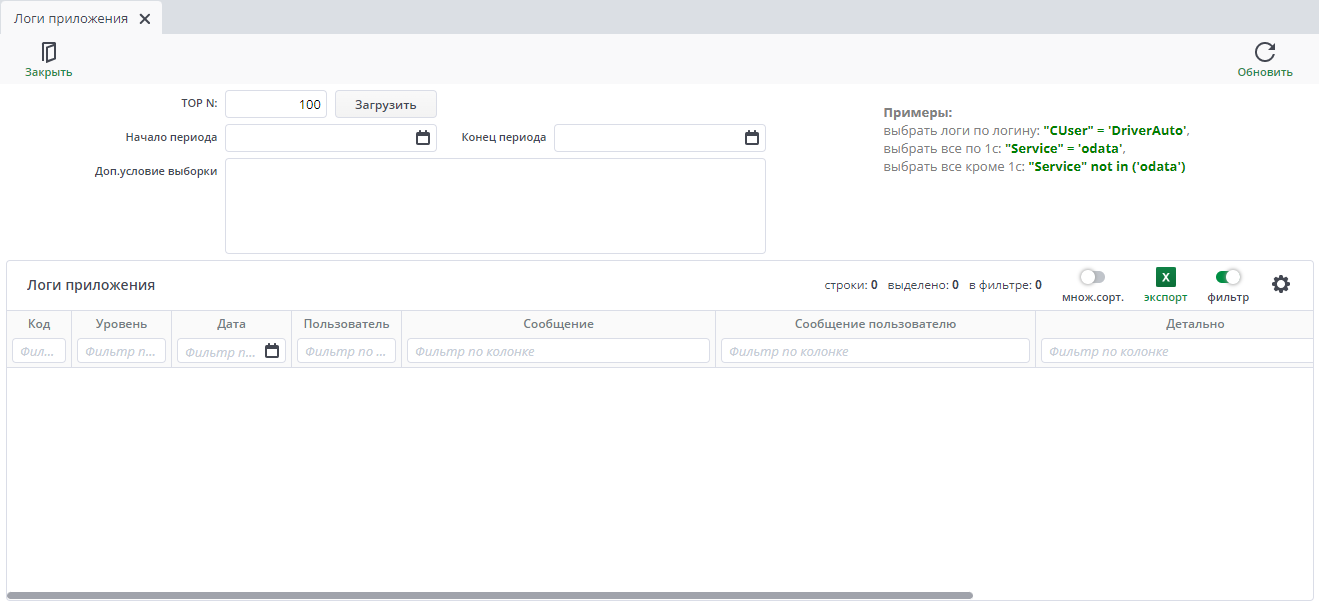
Task: Click the выделено: 0 counter
Action: pos(923,285)
